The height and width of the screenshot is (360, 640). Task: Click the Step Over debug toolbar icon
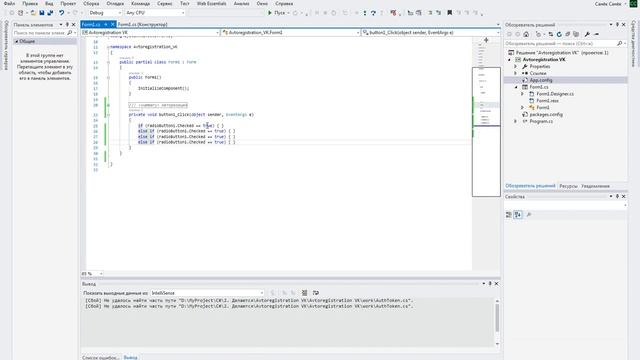[x=373, y=13]
